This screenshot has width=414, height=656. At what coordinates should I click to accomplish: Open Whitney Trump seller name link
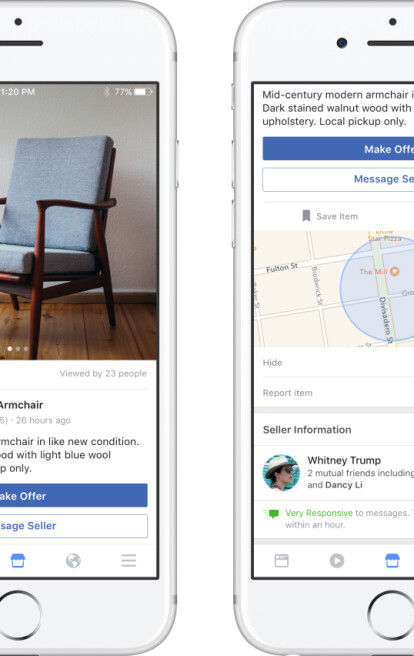(344, 460)
